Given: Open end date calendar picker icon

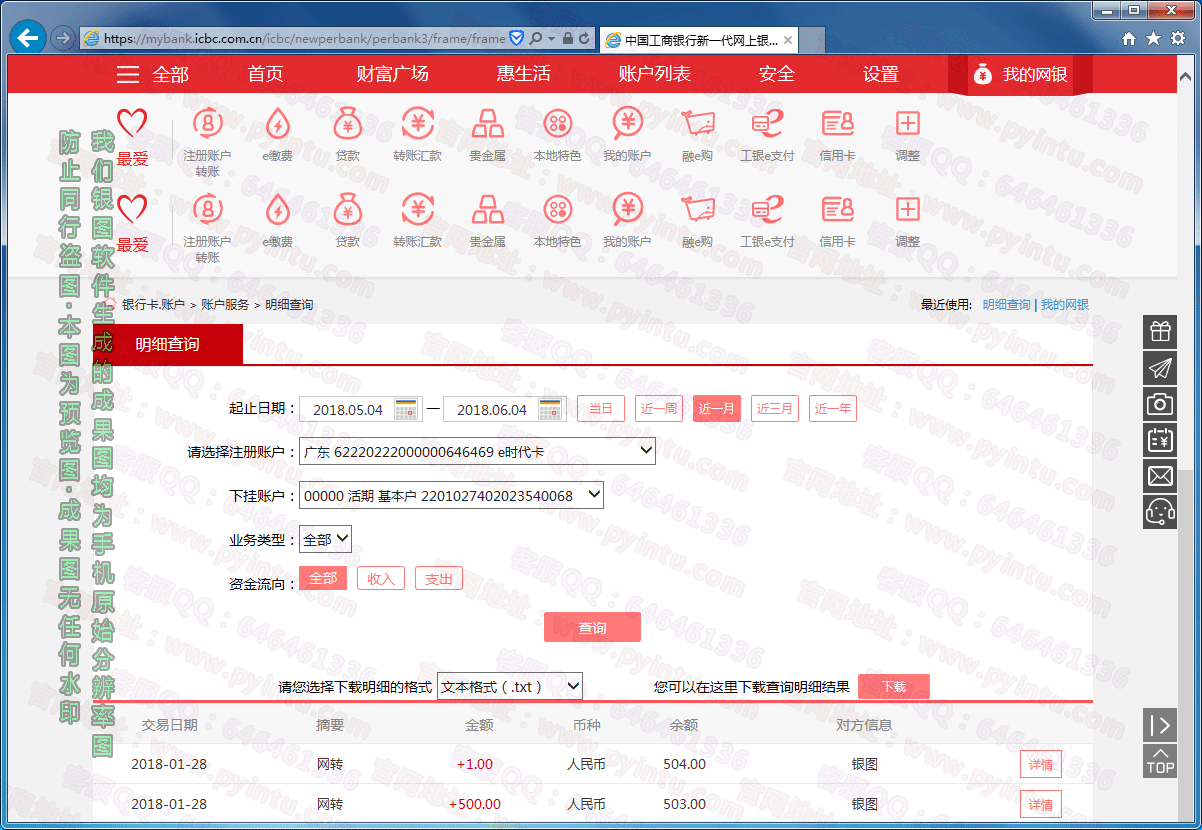Looking at the screenshot, I should (x=551, y=409).
